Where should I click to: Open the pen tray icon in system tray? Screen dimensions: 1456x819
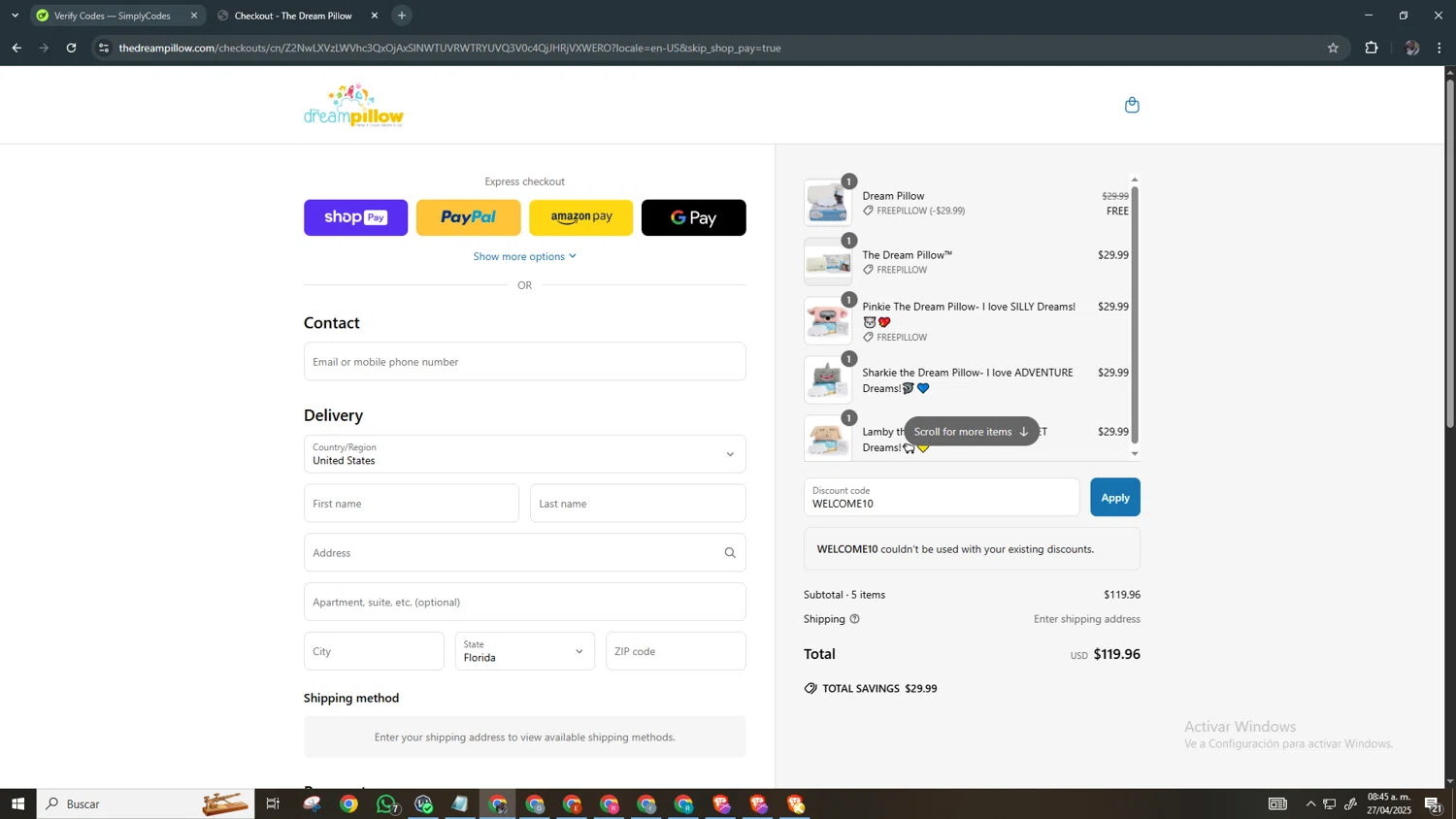point(1350,803)
